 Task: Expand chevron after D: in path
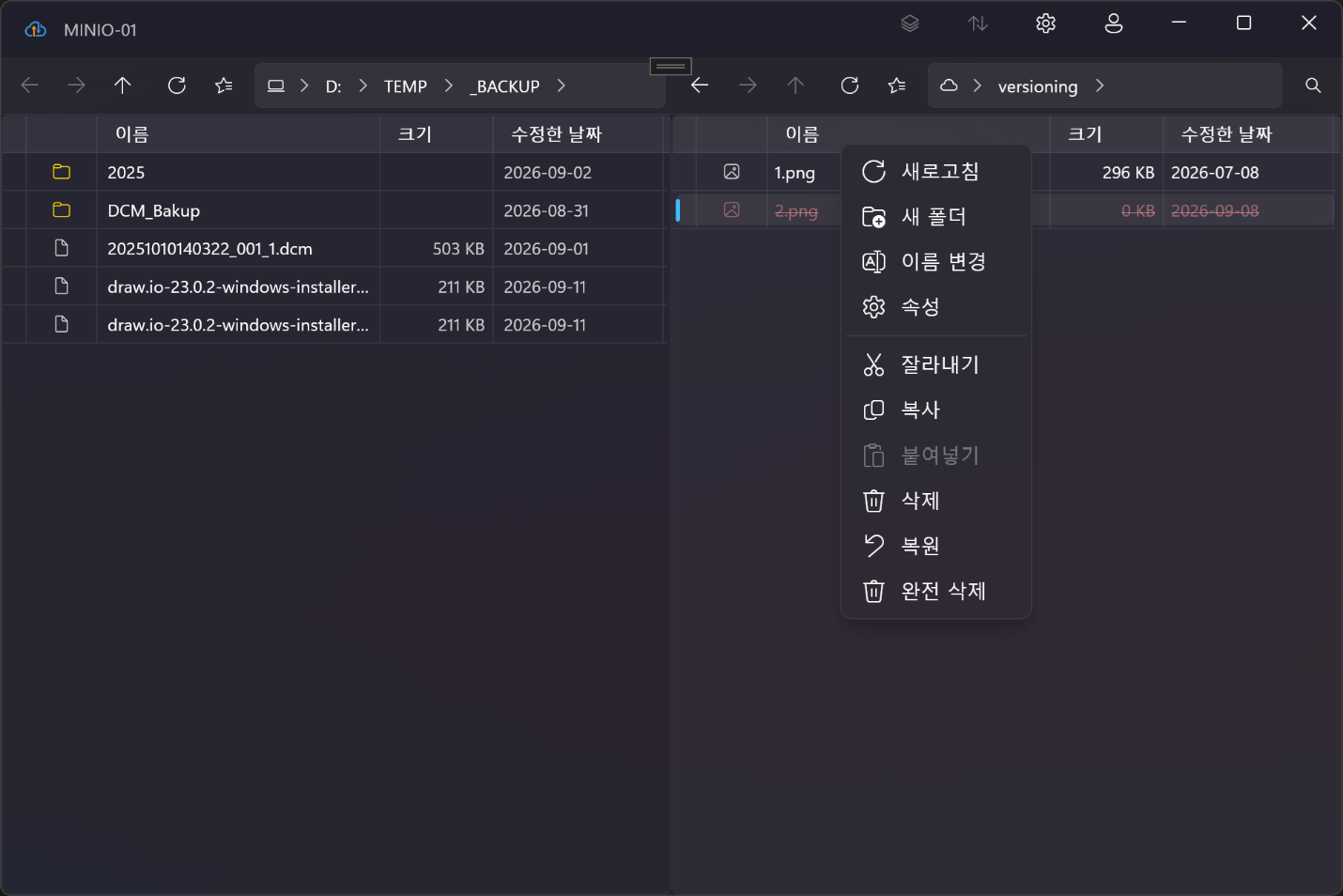point(363,85)
